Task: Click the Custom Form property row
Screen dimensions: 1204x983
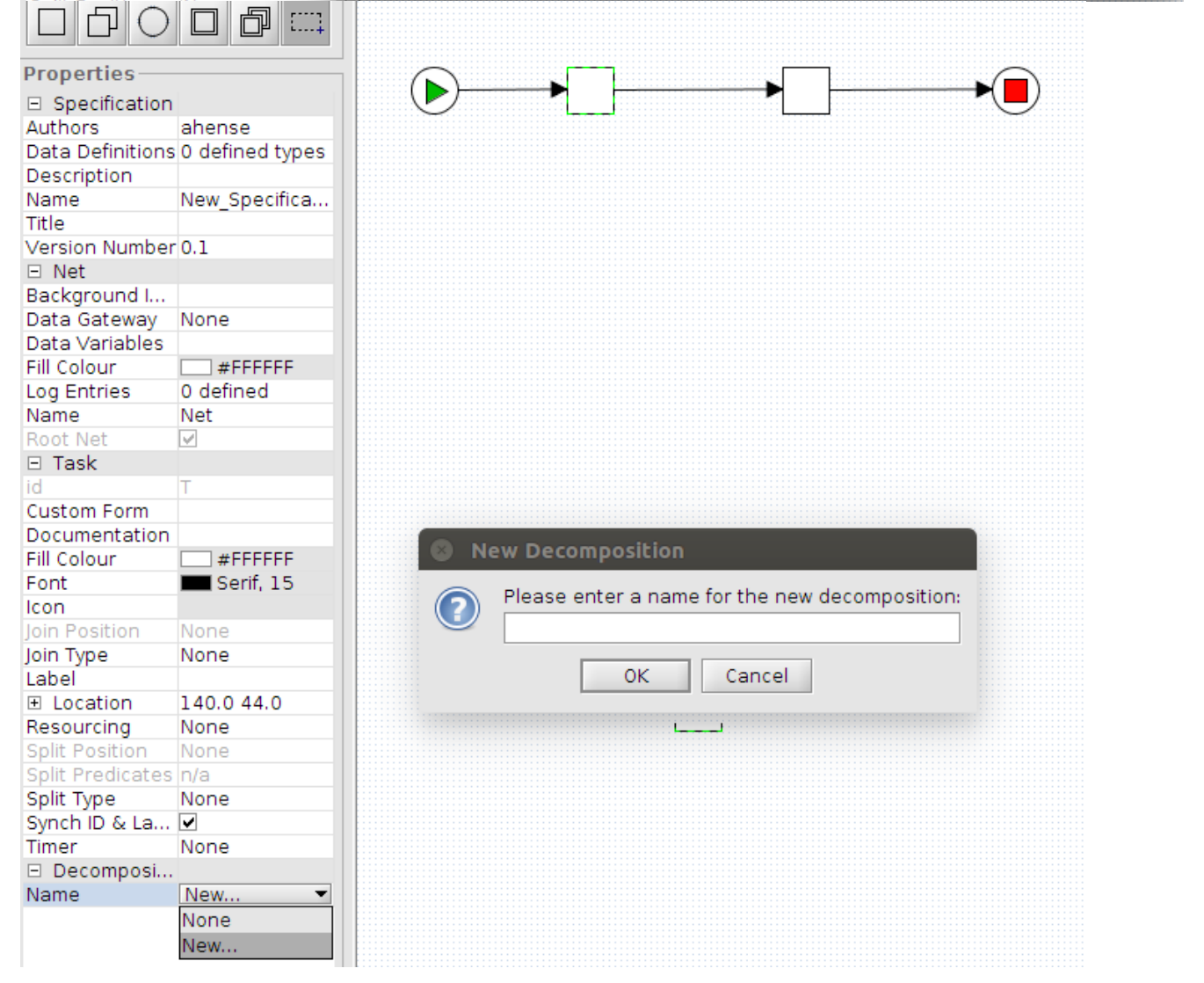Action: (178, 511)
